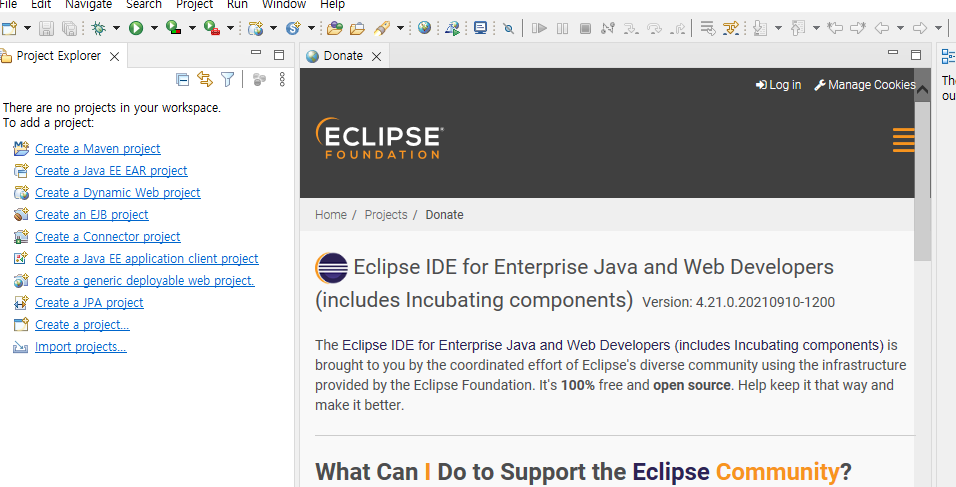Open the Forward history dropdown arrow

click(x=938, y=28)
